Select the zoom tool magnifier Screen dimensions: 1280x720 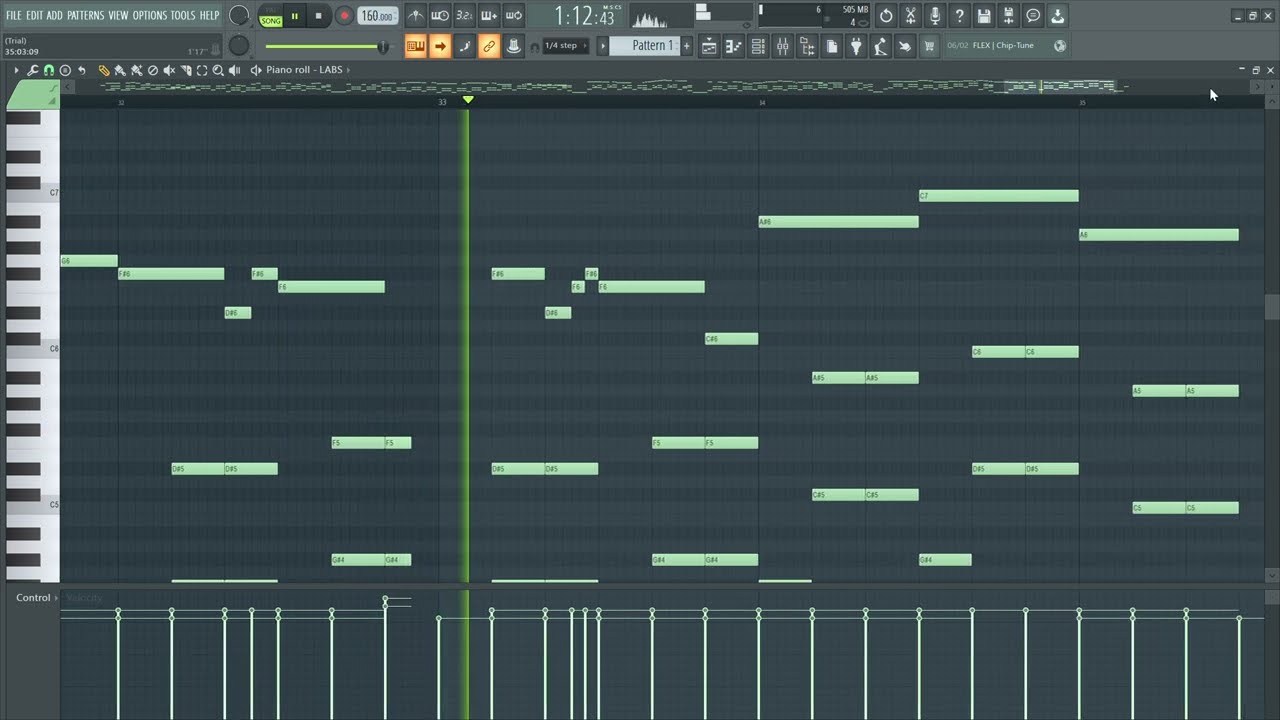point(218,70)
